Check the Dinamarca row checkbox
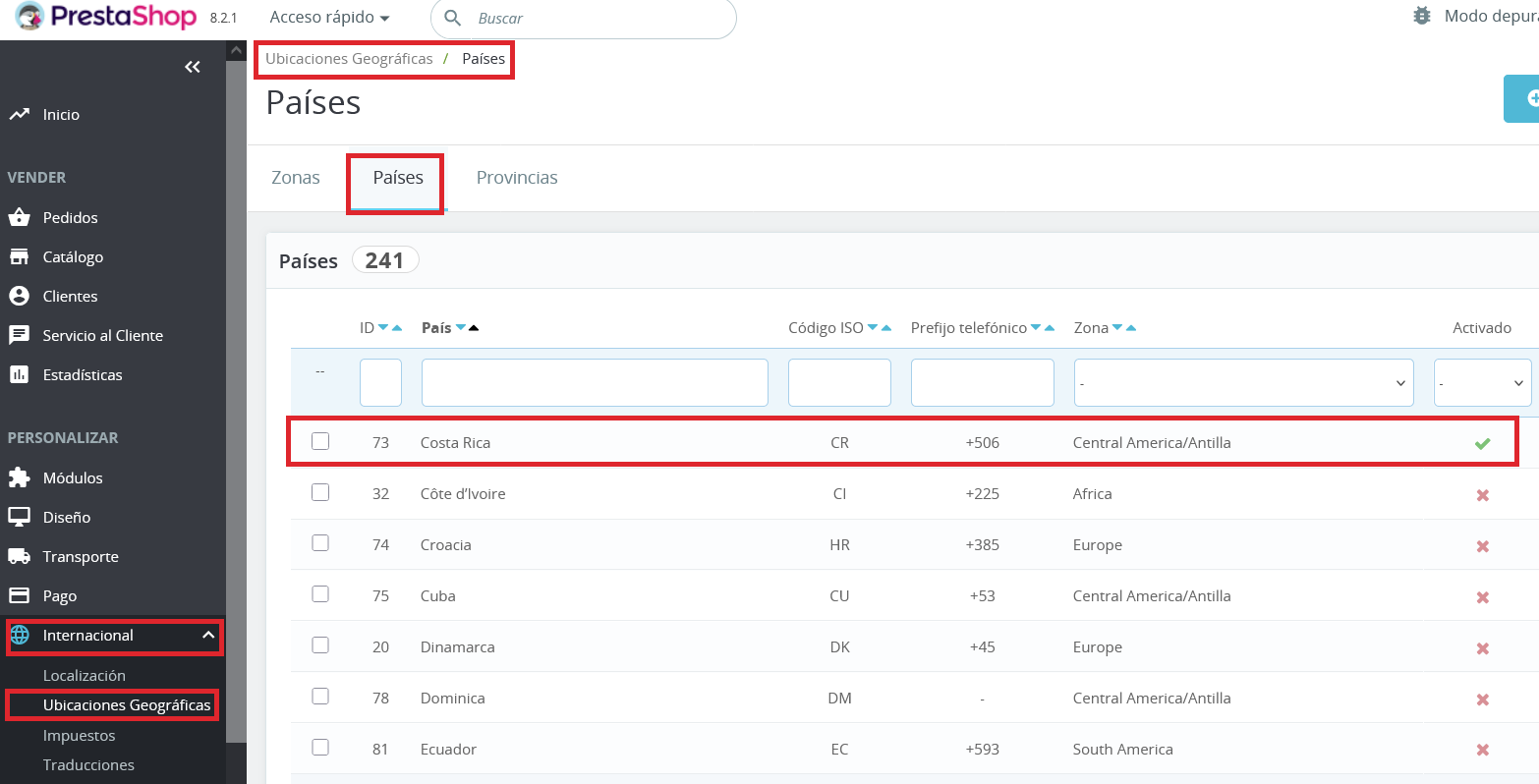Image resolution: width=1539 pixels, height=784 pixels. click(320, 645)
